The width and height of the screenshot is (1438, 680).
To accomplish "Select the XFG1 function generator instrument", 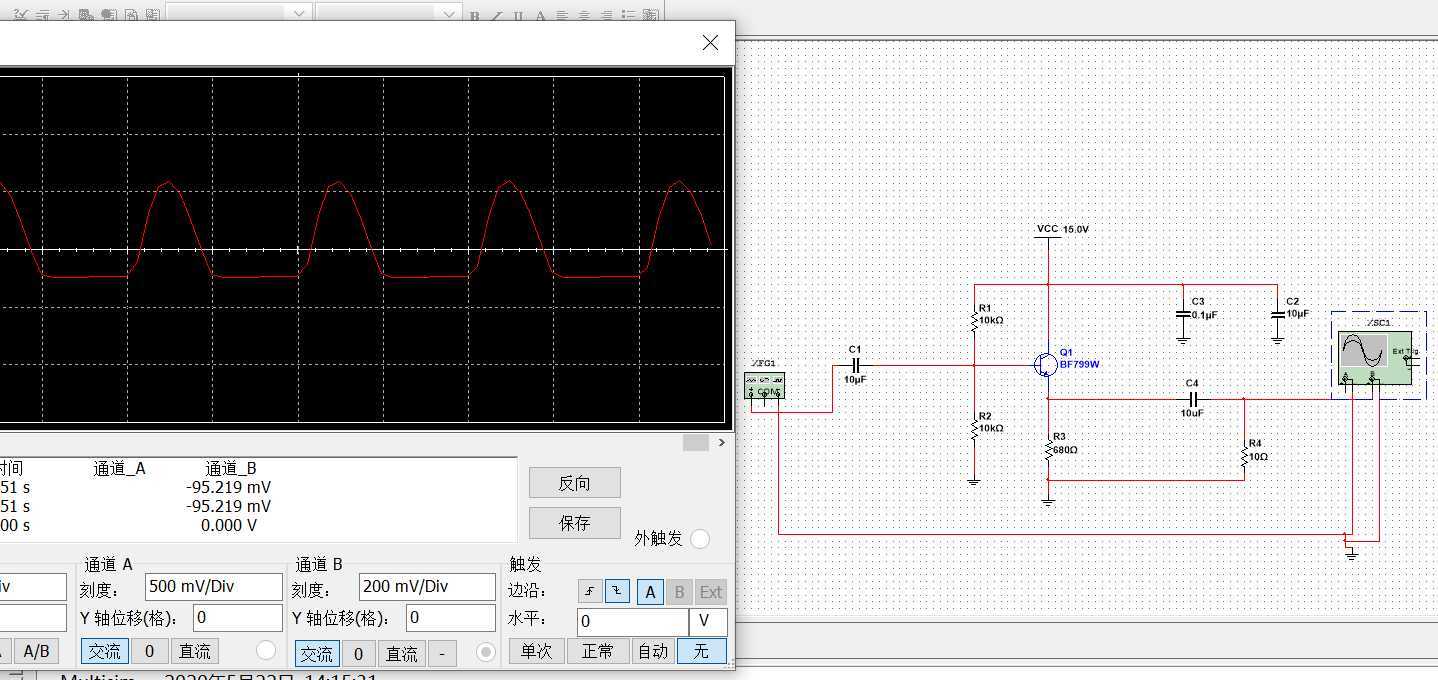I will [x=765, y=385].
